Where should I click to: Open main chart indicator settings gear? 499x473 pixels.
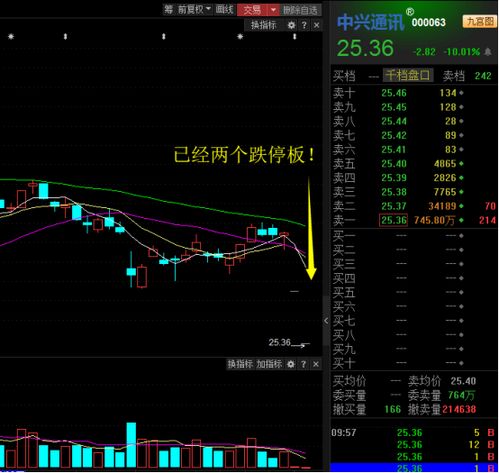(292, 25)
